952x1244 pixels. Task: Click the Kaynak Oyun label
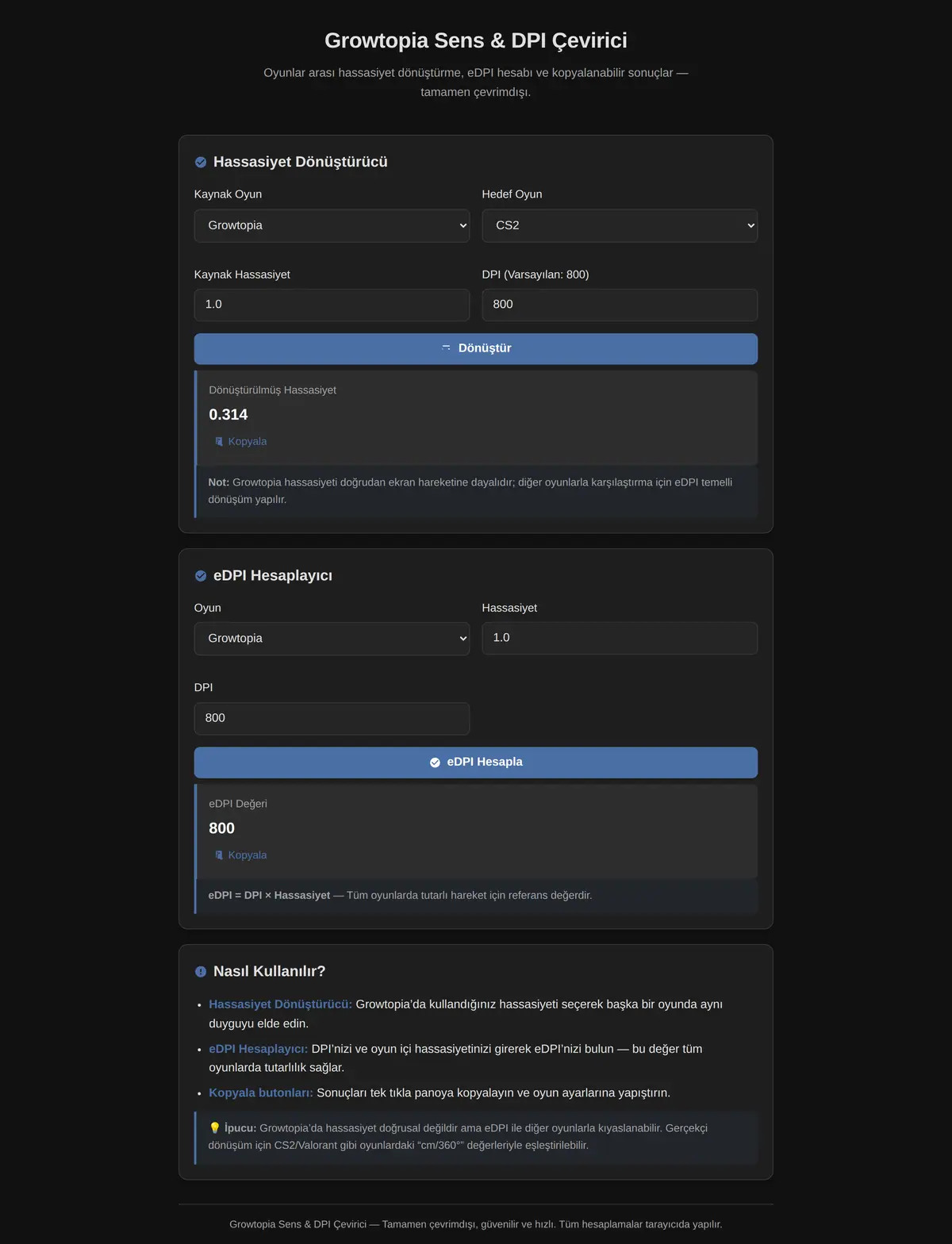tap(228, 194)
